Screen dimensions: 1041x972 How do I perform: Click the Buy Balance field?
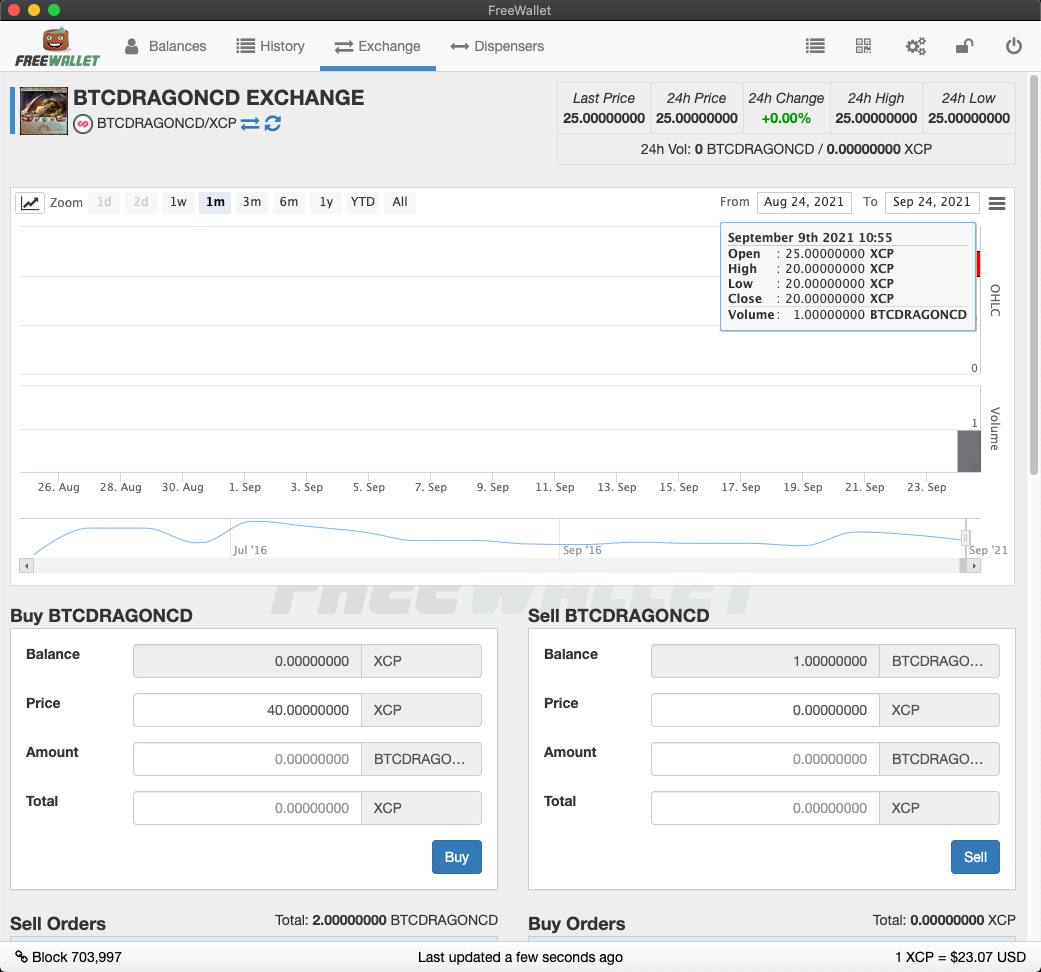[x=247, y=661]
